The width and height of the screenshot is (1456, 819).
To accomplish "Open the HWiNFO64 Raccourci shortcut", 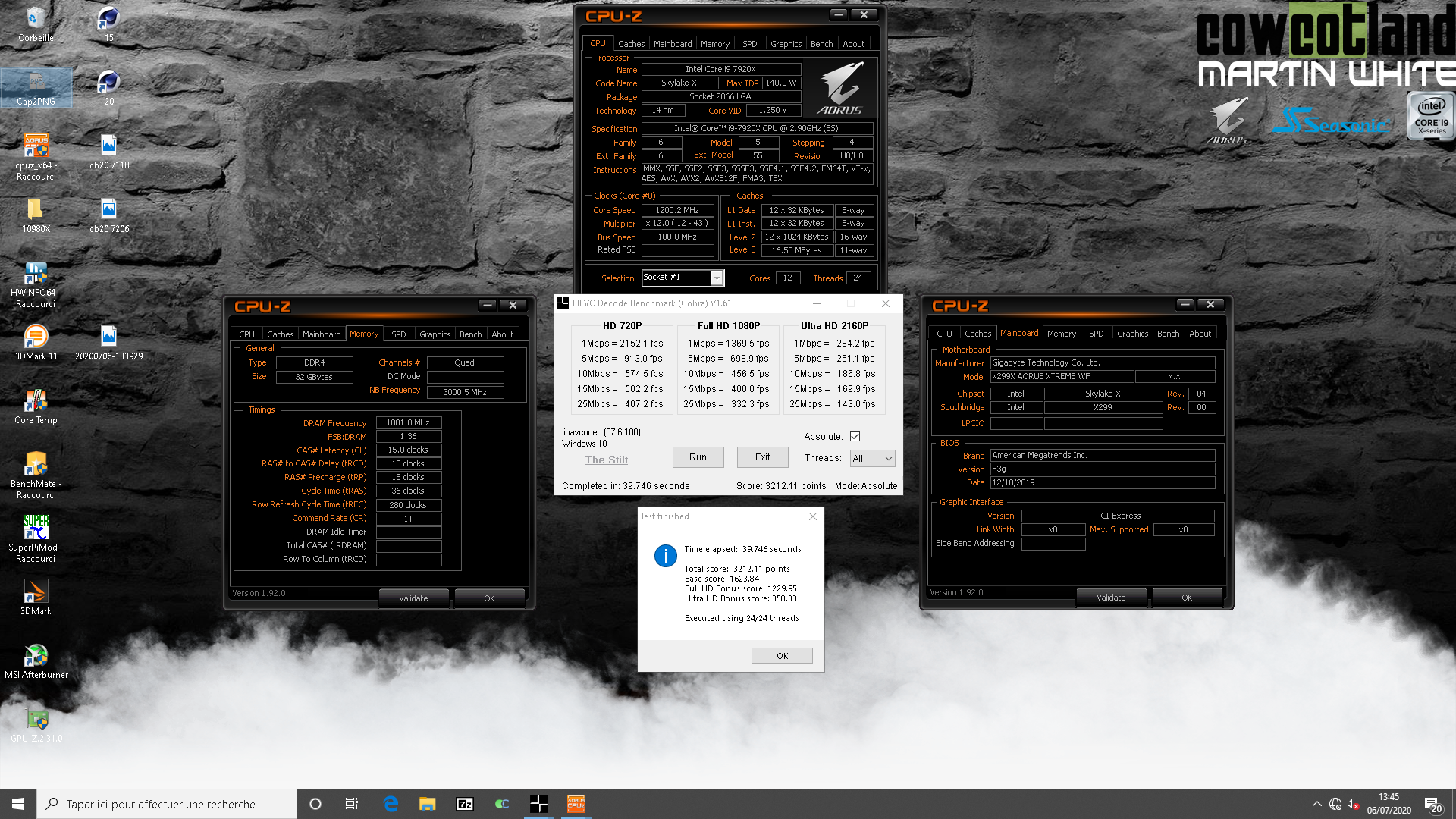I will point(36,284).
